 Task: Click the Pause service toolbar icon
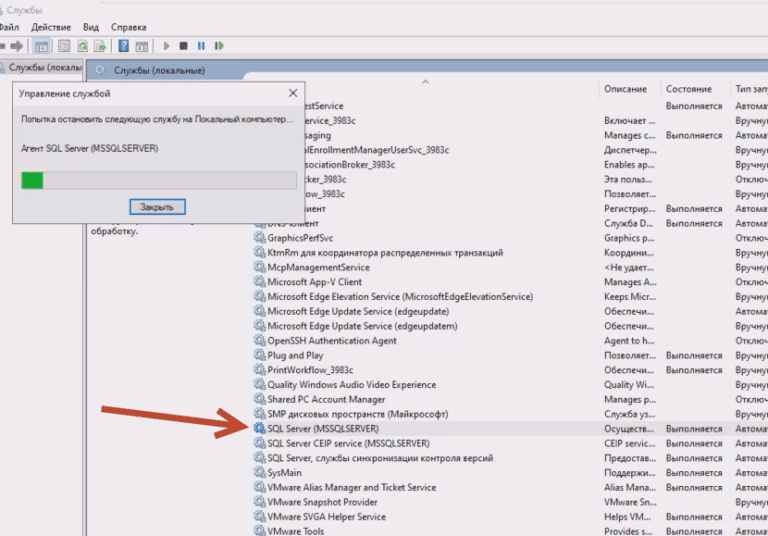201,46
